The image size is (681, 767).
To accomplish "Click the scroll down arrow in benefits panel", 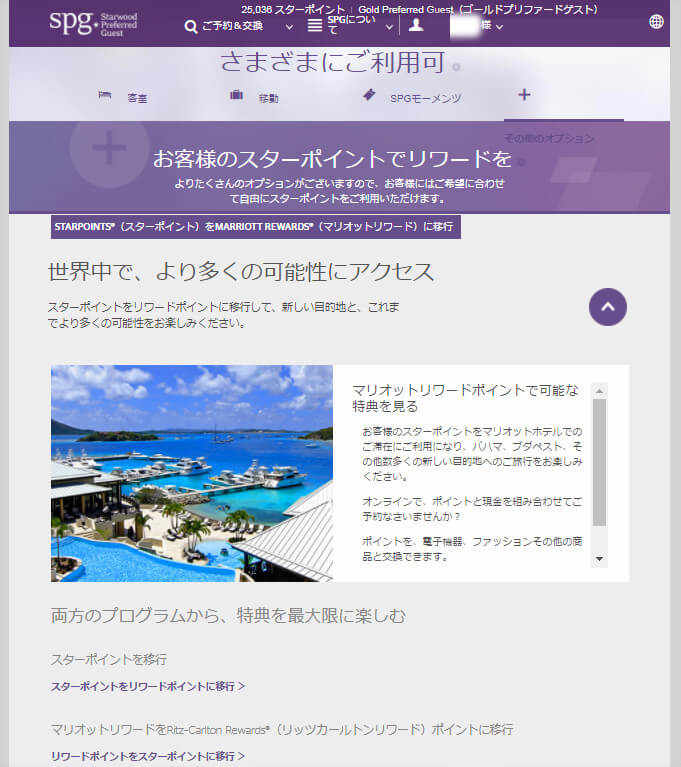I will pyautogui.click(x=599, y=559).
